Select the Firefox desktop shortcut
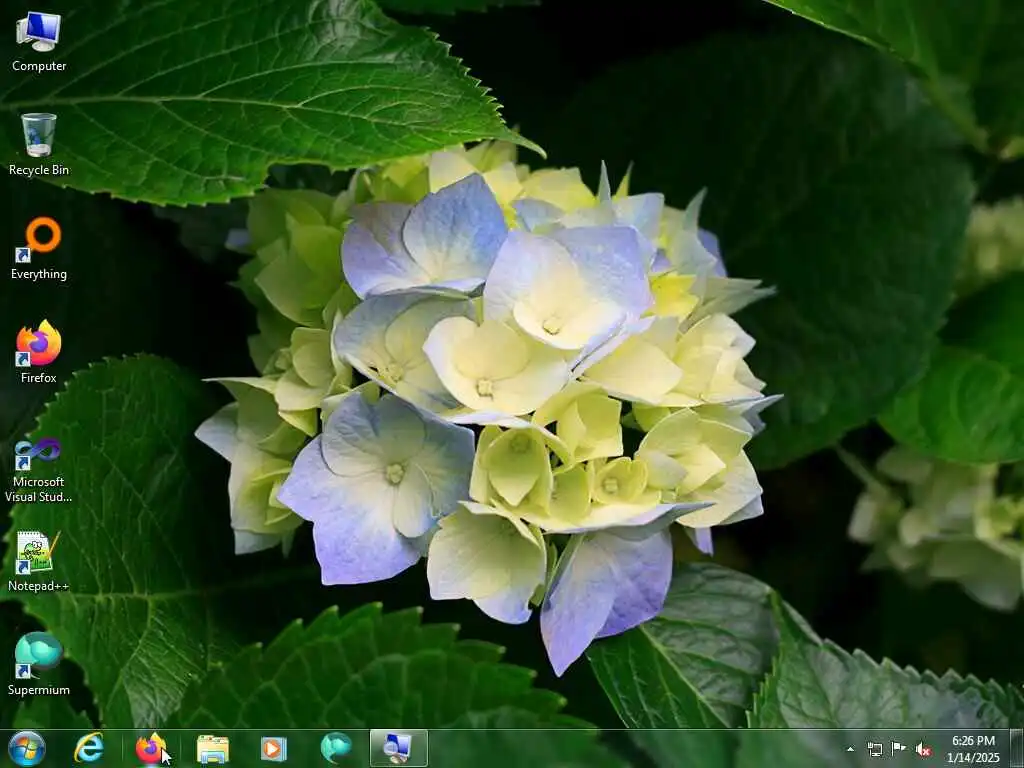 39,352
